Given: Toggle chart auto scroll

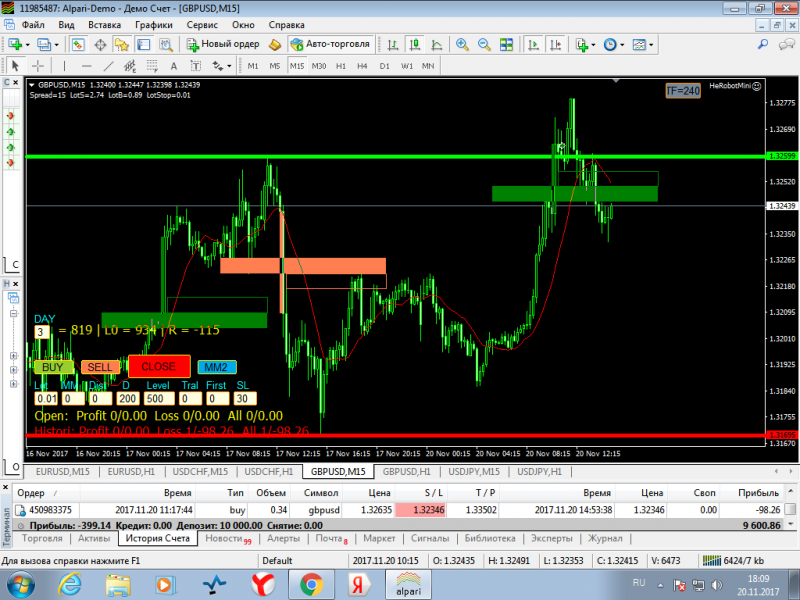Looking at the screenshot, I should 534,45.
